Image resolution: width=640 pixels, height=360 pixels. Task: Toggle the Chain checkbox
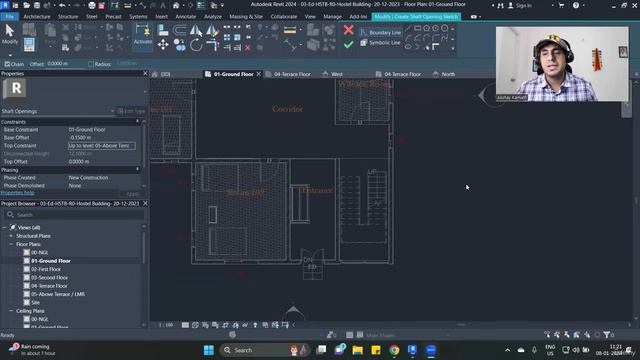7,64
